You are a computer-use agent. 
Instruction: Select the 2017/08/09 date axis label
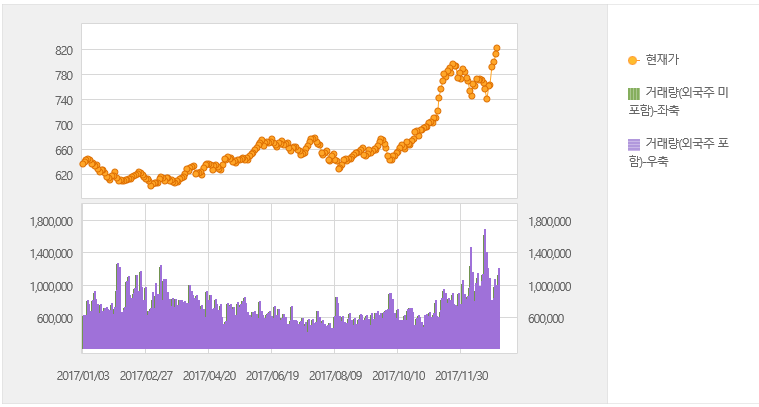(x=335, y=377)
